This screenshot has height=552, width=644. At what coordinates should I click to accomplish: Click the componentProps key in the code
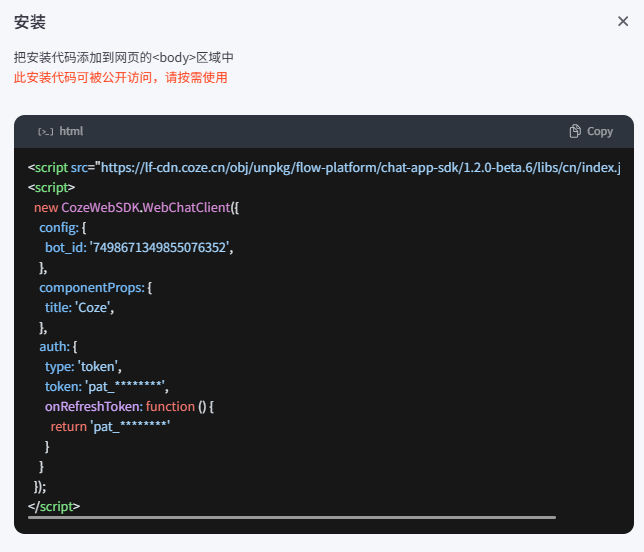click(91, 287)
